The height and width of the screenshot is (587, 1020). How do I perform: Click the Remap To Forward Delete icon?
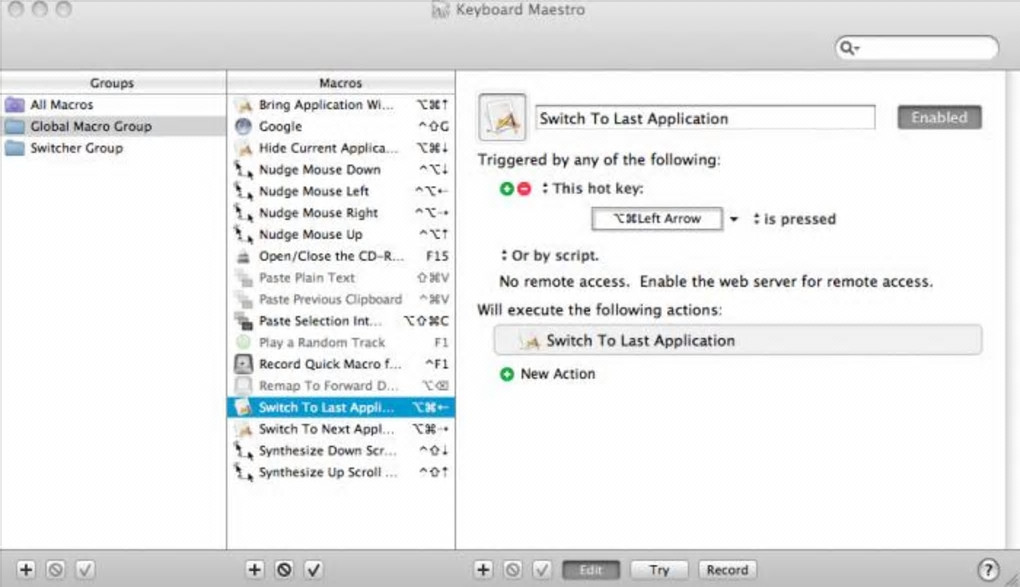click(x=243, y=385)
